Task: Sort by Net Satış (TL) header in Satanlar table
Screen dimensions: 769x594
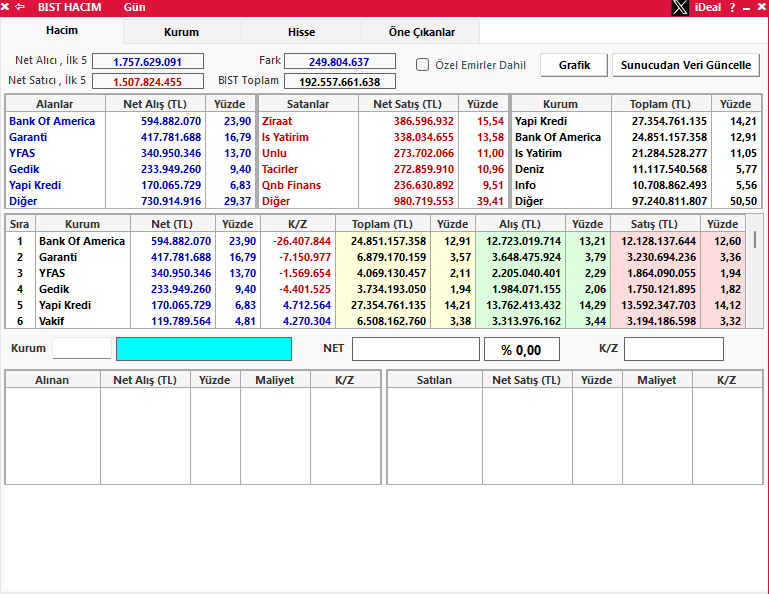Action: [x=408, y=104]
